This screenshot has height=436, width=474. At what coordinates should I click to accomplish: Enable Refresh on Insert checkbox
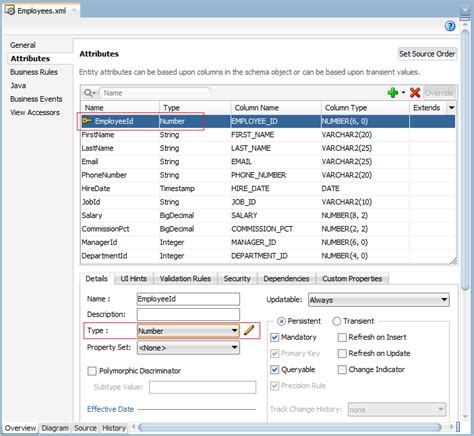click(342, 337)
